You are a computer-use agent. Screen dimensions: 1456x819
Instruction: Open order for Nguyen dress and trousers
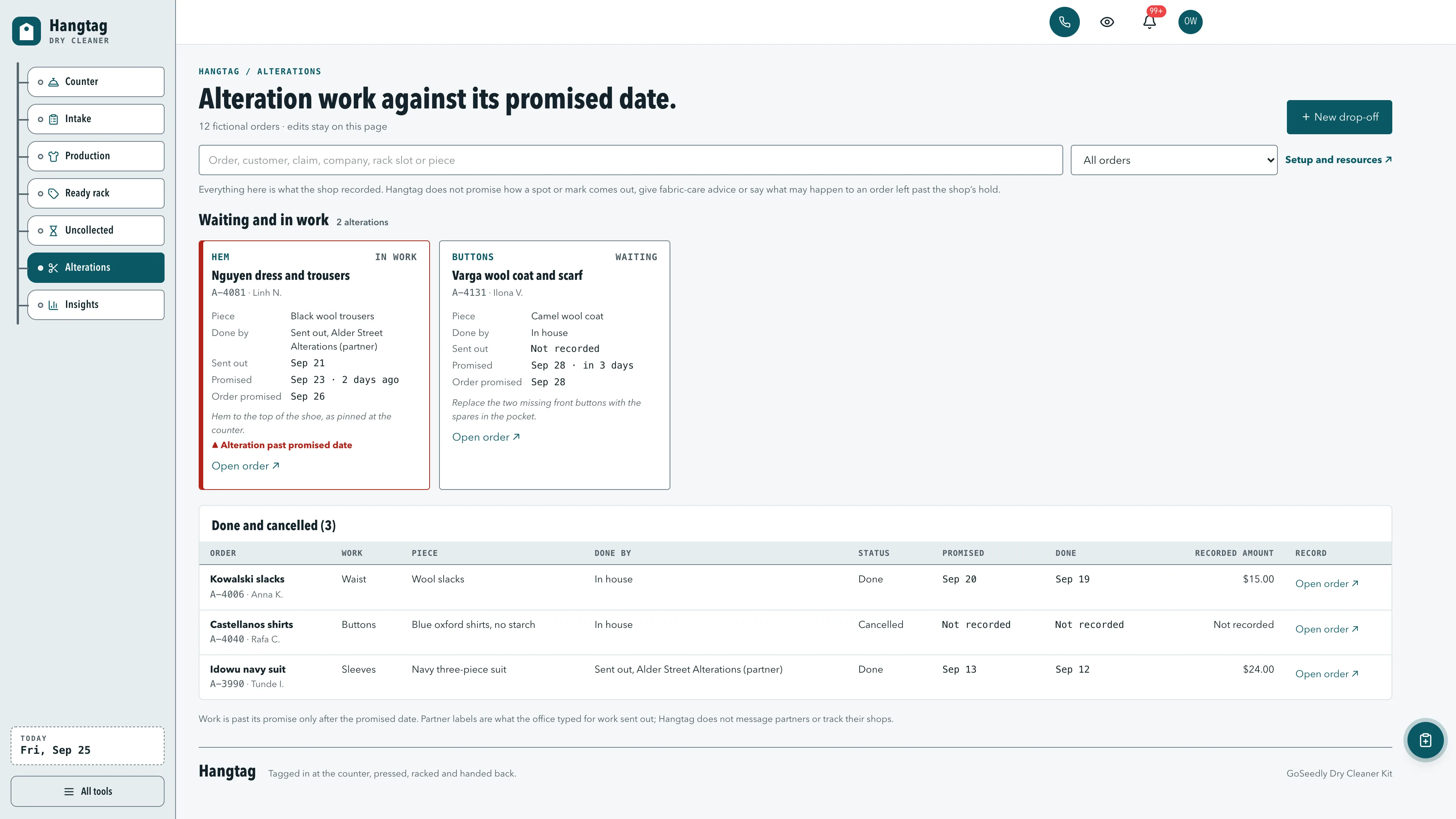tap(245, 466)
